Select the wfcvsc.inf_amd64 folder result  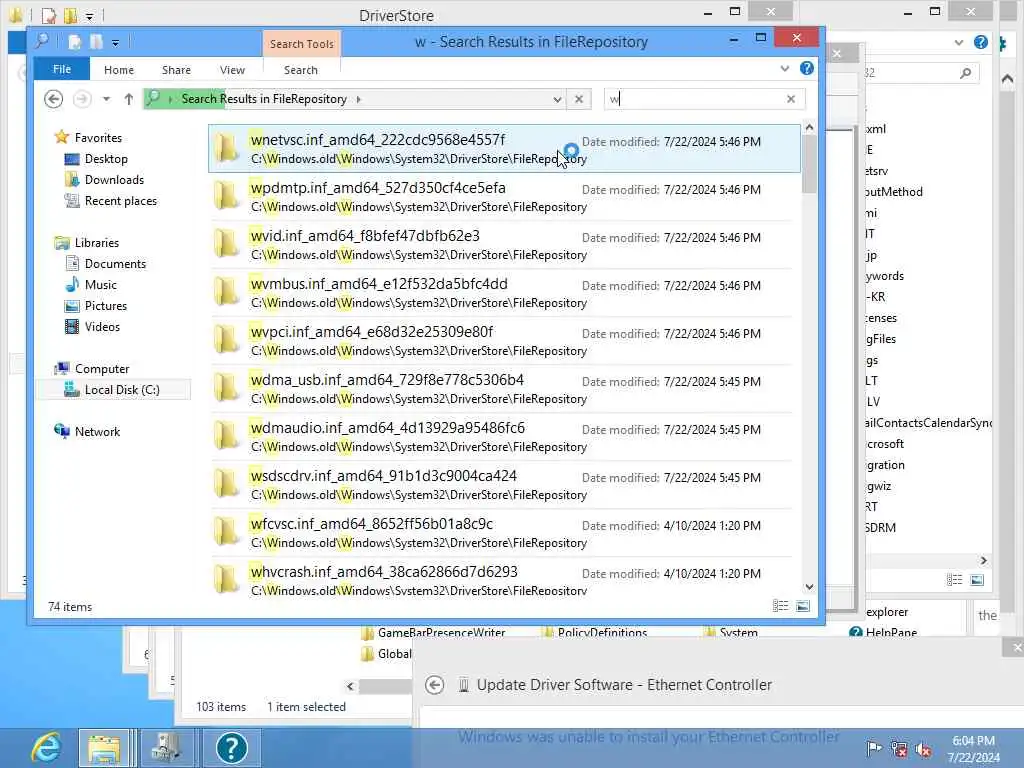pos(504,533)
